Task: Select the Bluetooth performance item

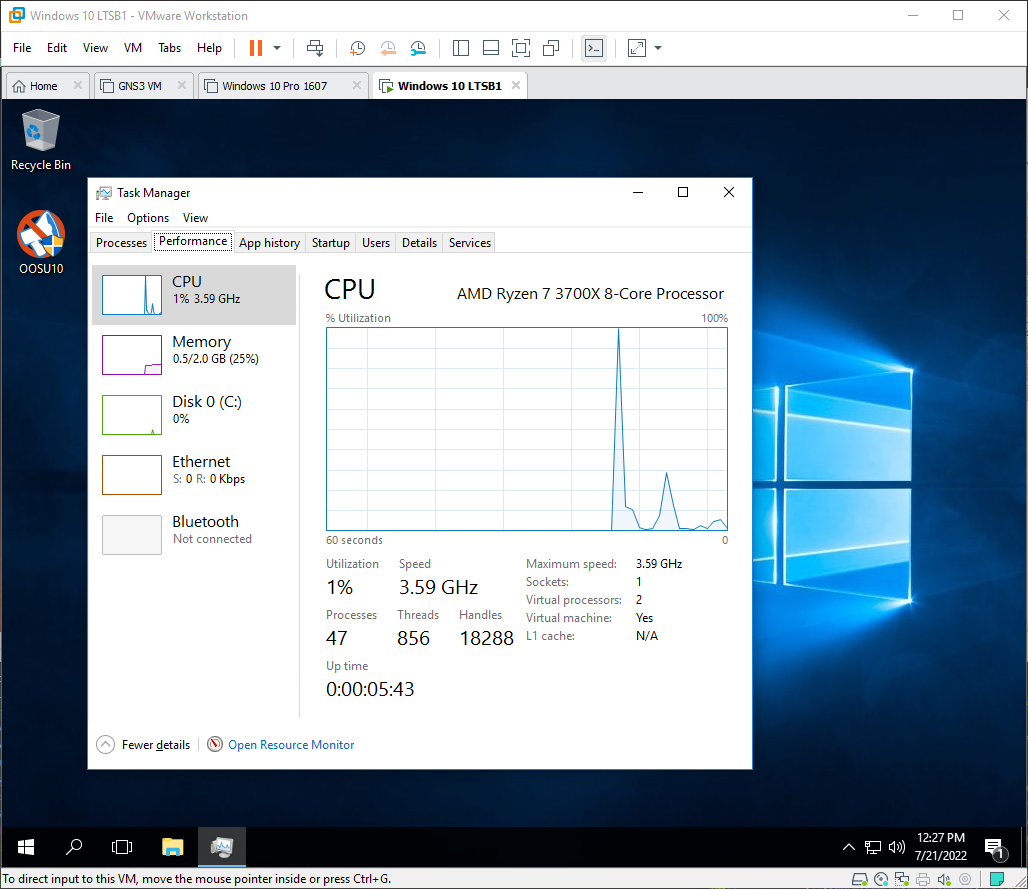Action: [194, 535]
